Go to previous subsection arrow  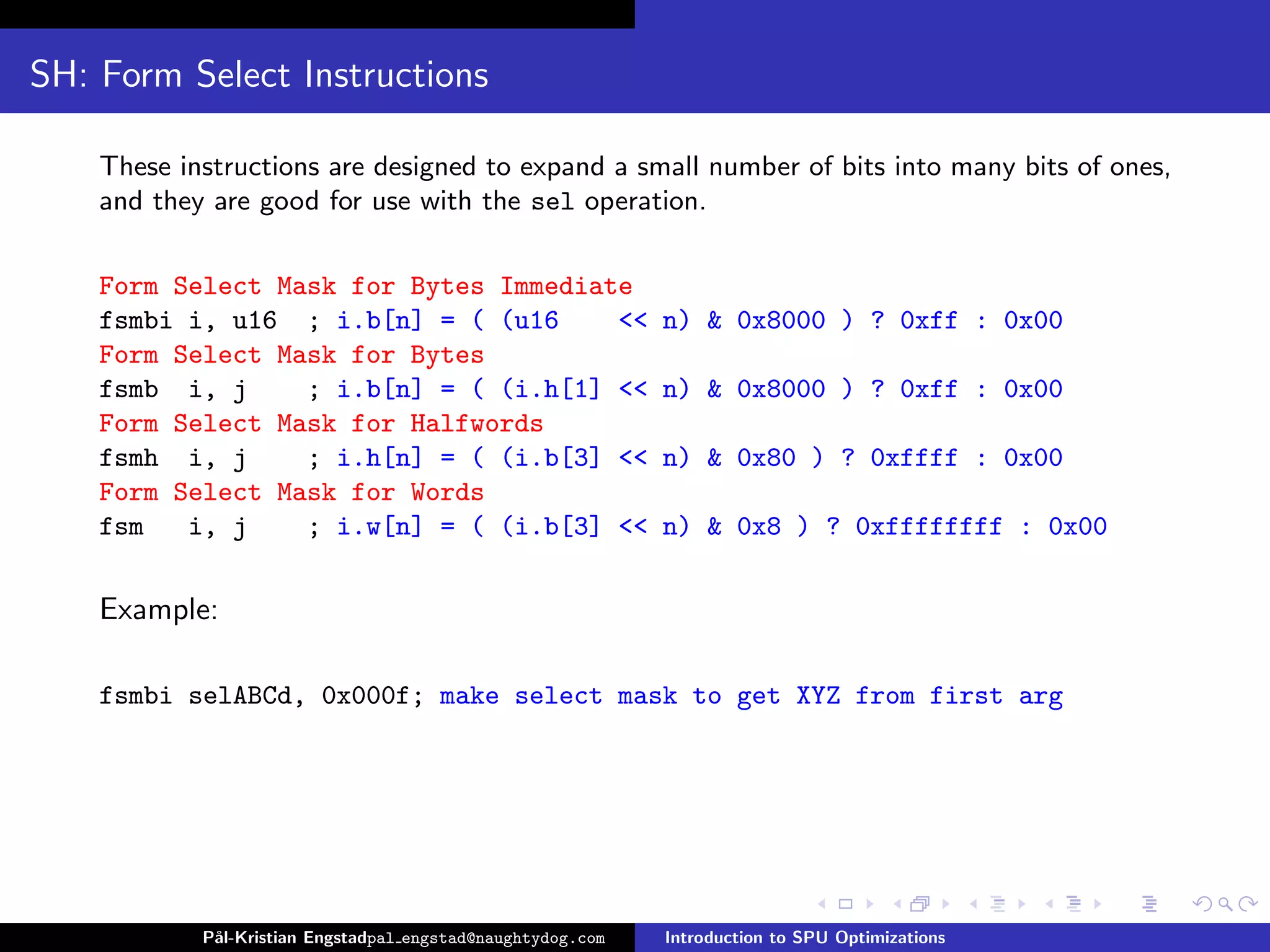[974, 904]
